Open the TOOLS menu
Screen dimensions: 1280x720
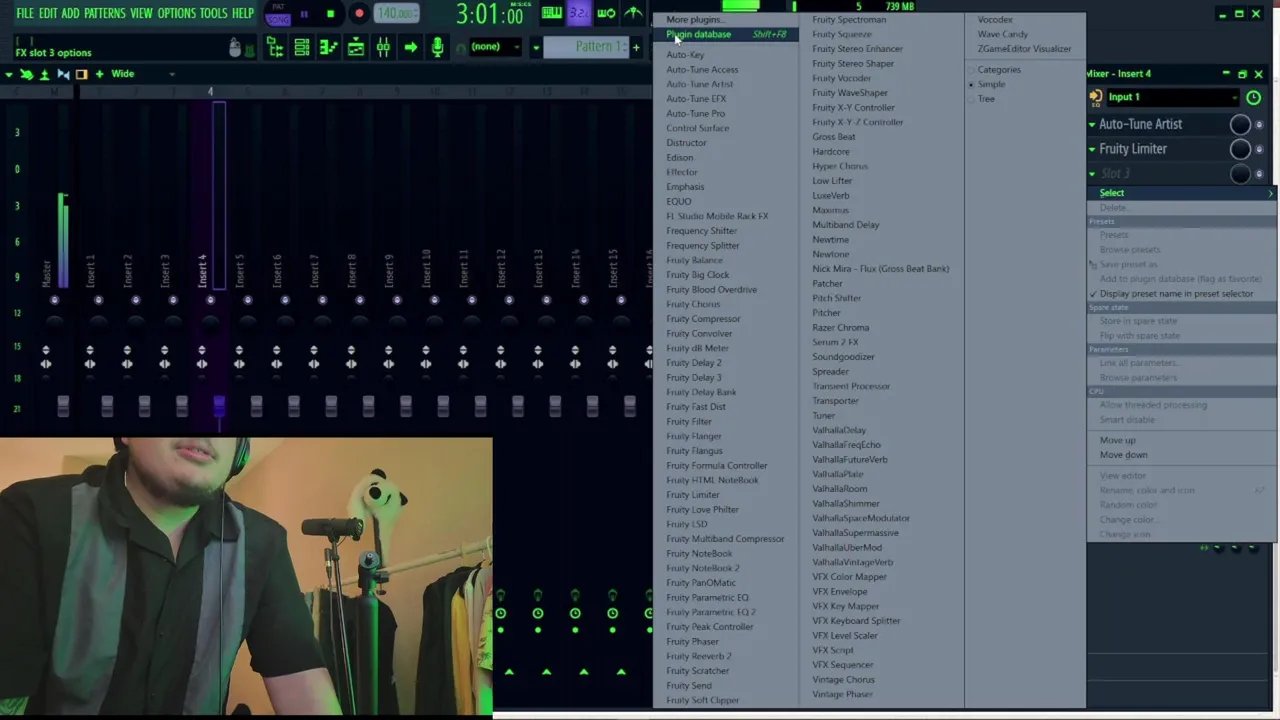[213, 13]
